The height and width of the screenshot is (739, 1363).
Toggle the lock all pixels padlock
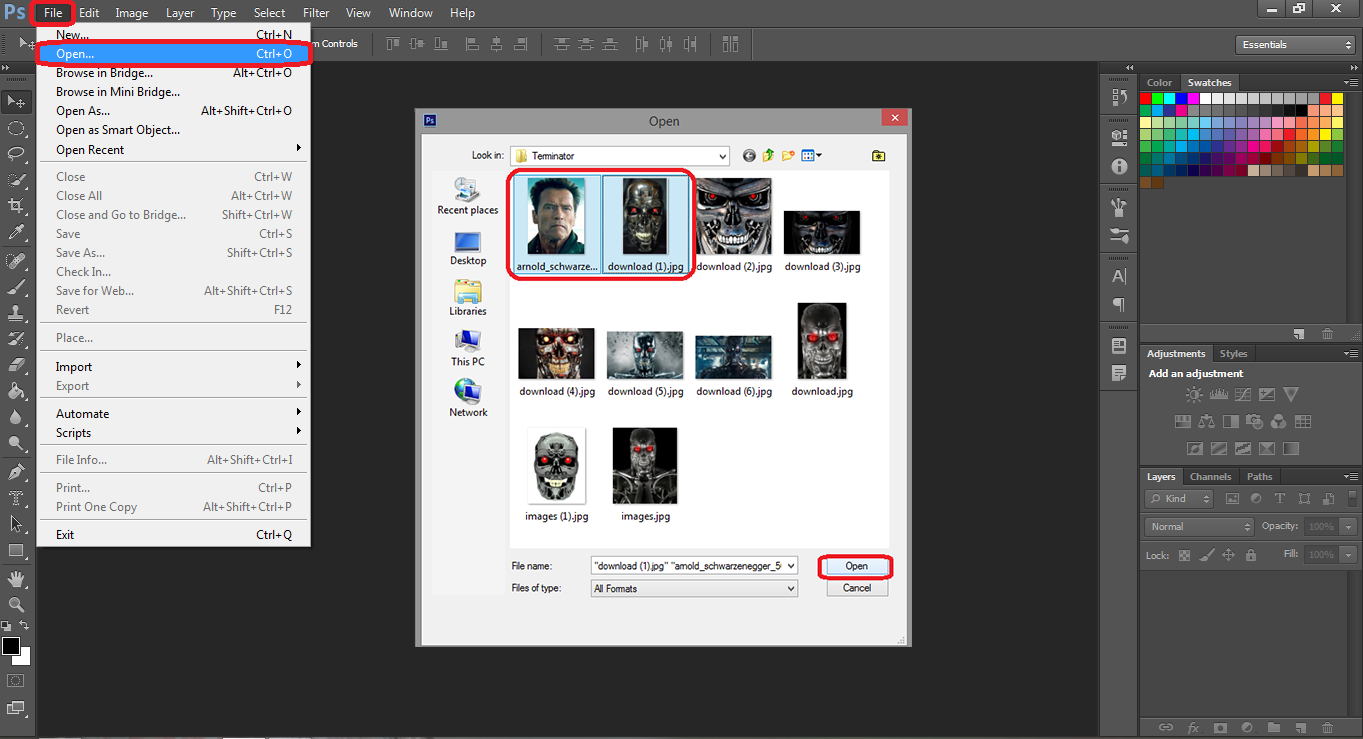[x=1250, y=553]
